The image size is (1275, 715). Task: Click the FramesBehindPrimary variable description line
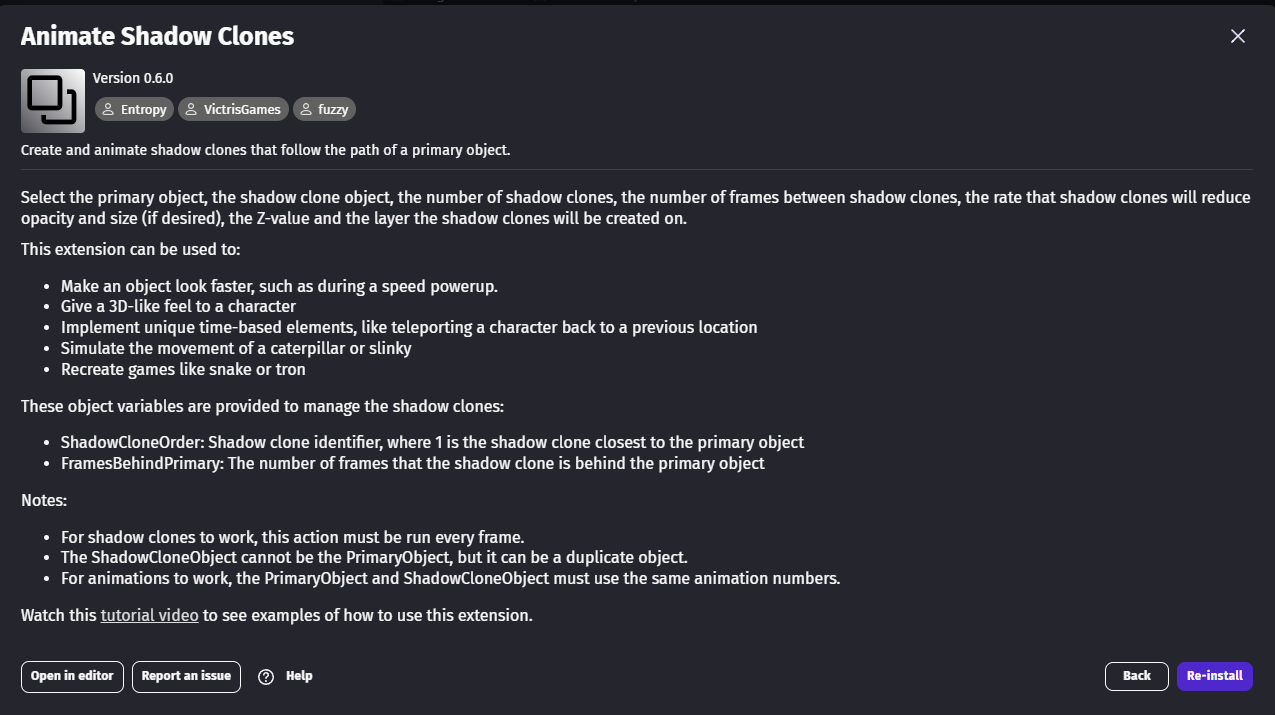coord(412,463)
